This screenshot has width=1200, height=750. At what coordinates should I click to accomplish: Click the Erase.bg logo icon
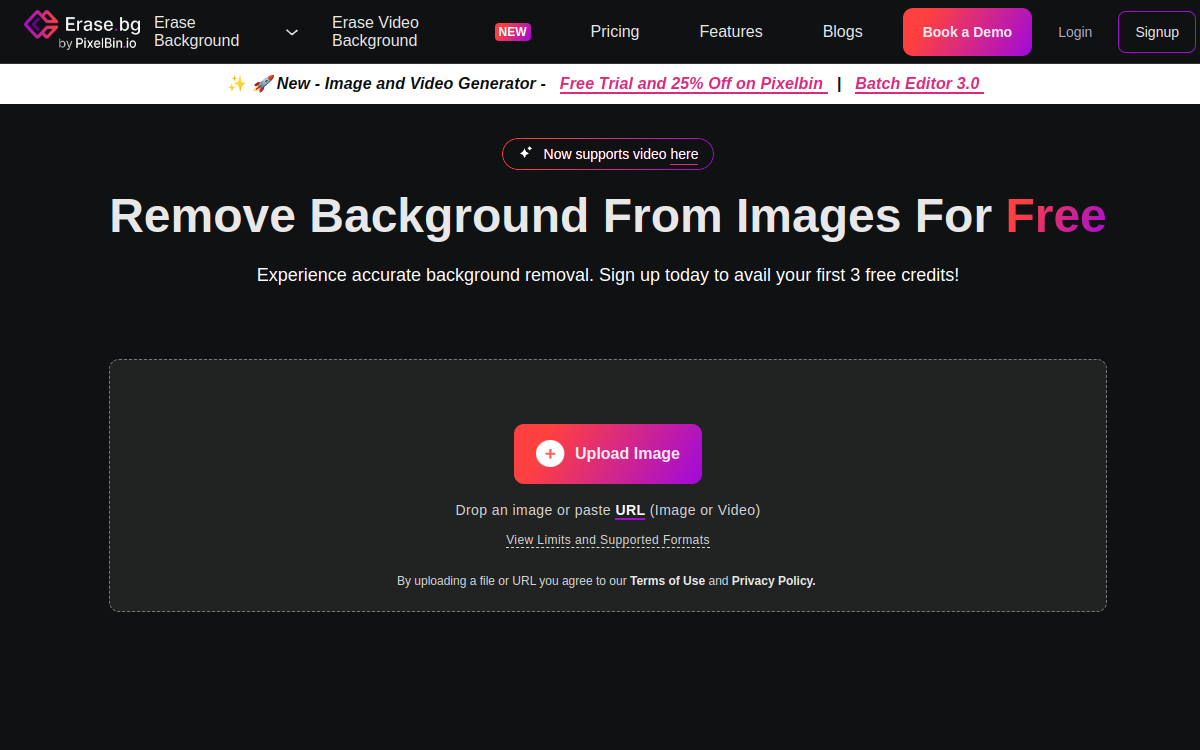41,25
